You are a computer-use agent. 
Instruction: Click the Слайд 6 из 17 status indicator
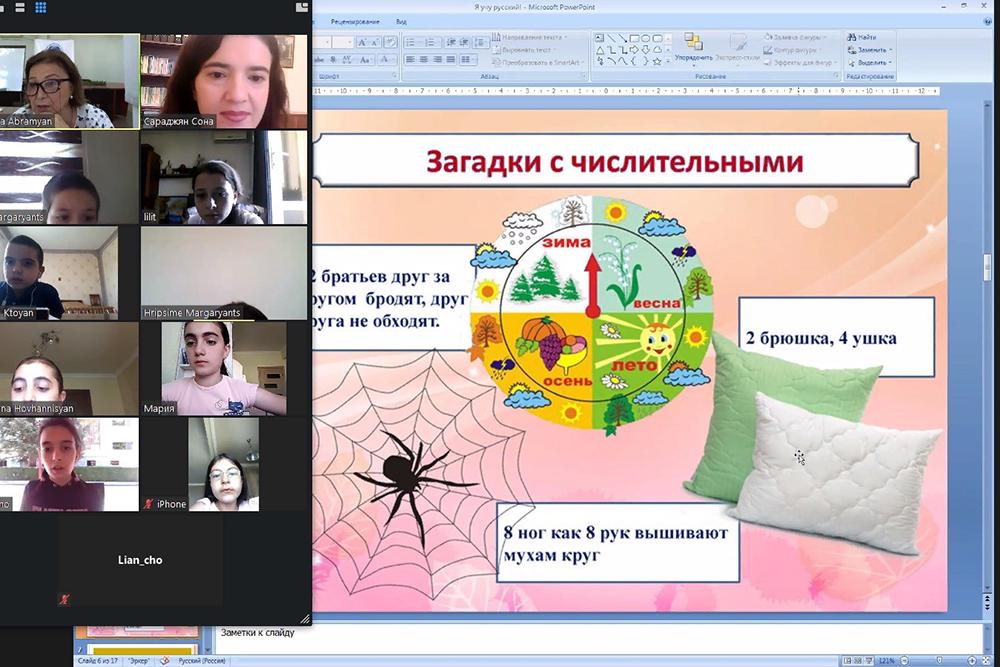pyautogui.click(x=100, y=660)
